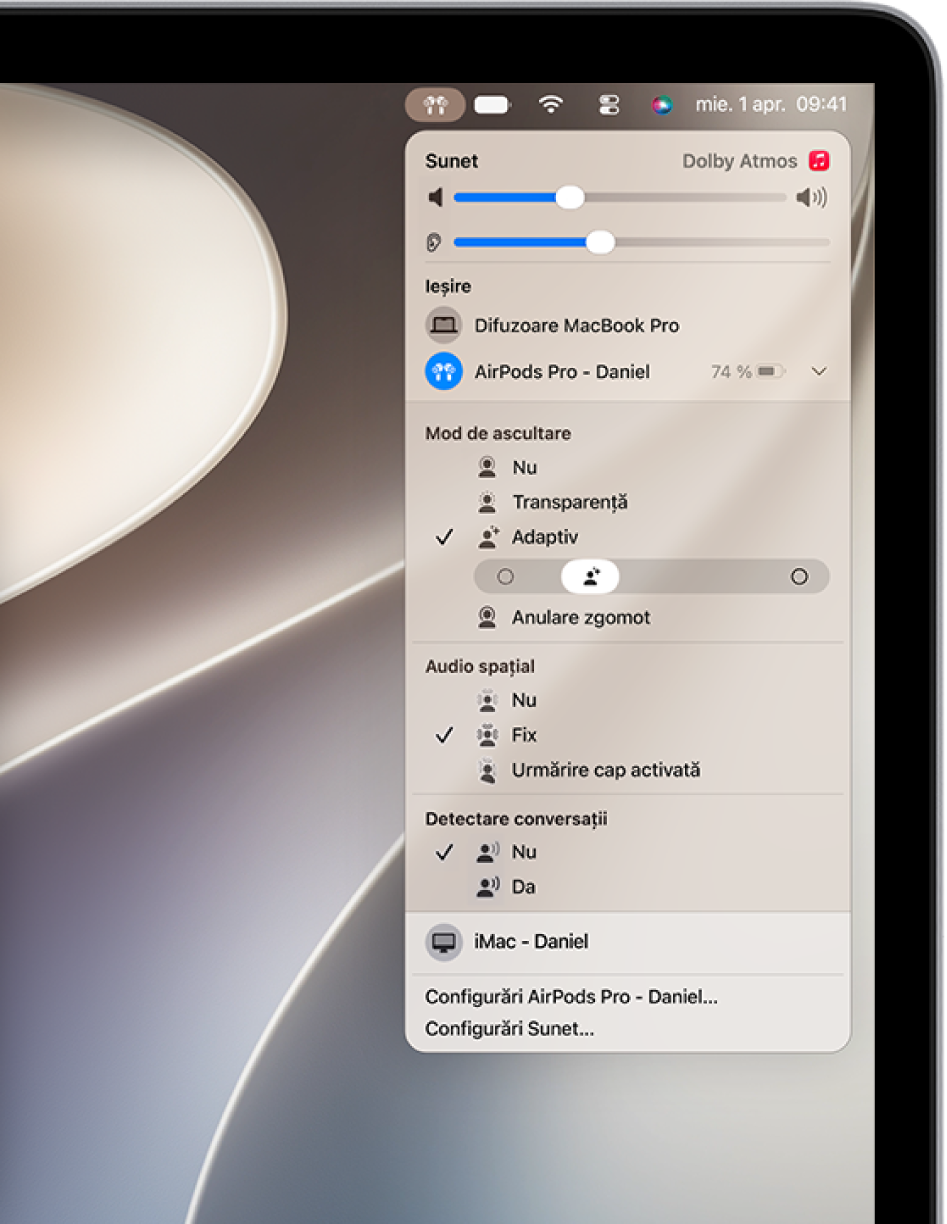Click the left circle of adaptive slider
Viewport: 947px width, 1224px height.
tap(506, 577)
